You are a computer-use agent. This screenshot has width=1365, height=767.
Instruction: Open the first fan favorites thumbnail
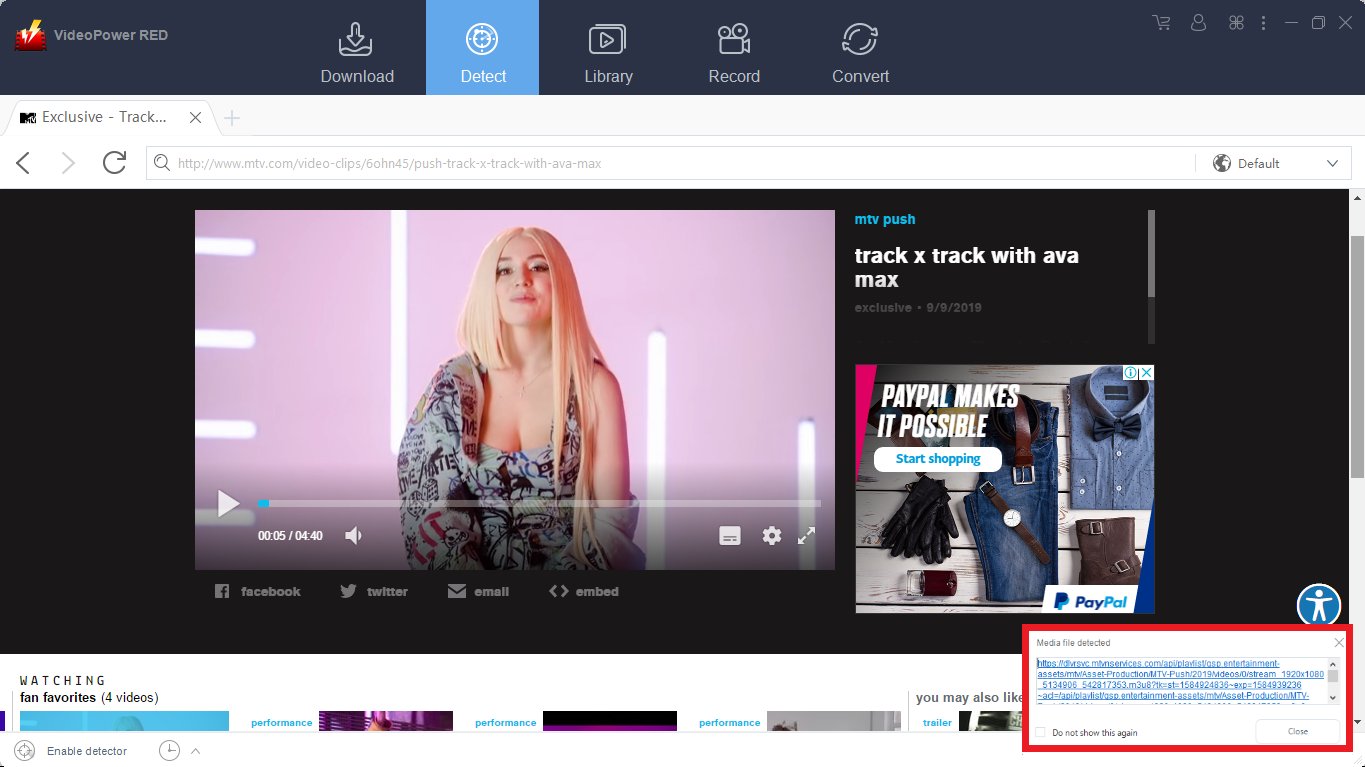pos(125,721)
